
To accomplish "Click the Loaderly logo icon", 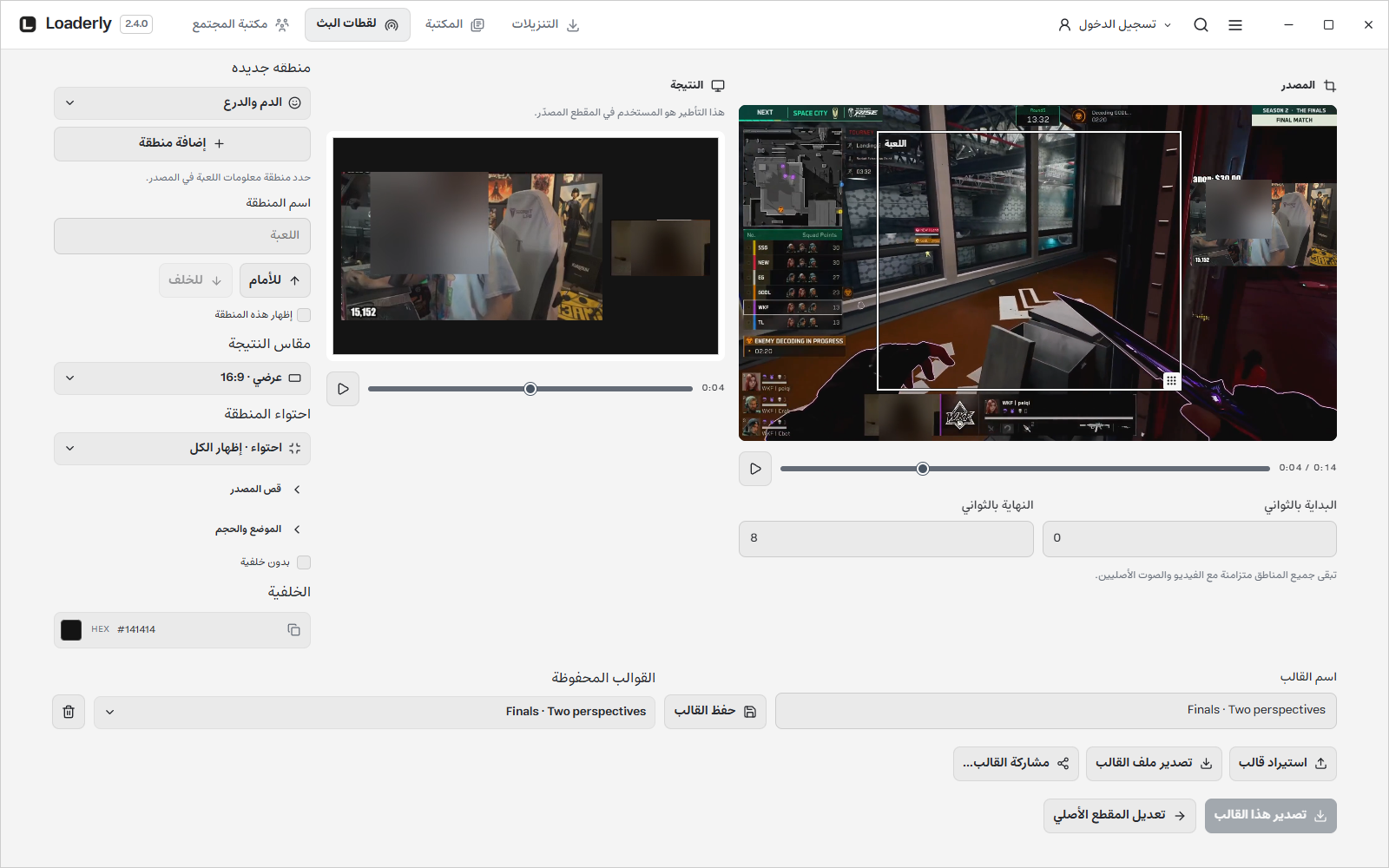I will point(28,24).
